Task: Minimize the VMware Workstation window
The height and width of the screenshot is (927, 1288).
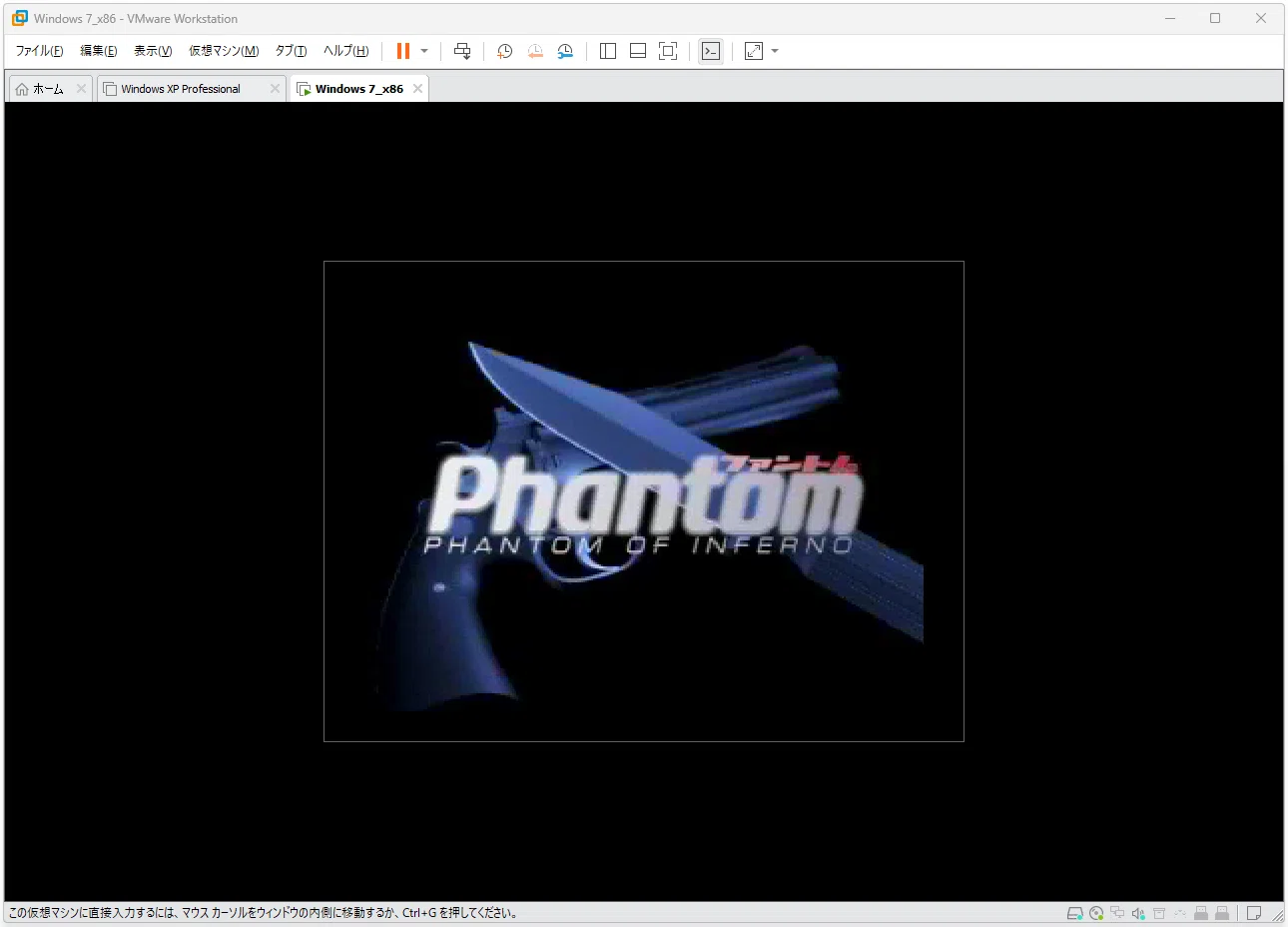Action: coord(1170,18)
